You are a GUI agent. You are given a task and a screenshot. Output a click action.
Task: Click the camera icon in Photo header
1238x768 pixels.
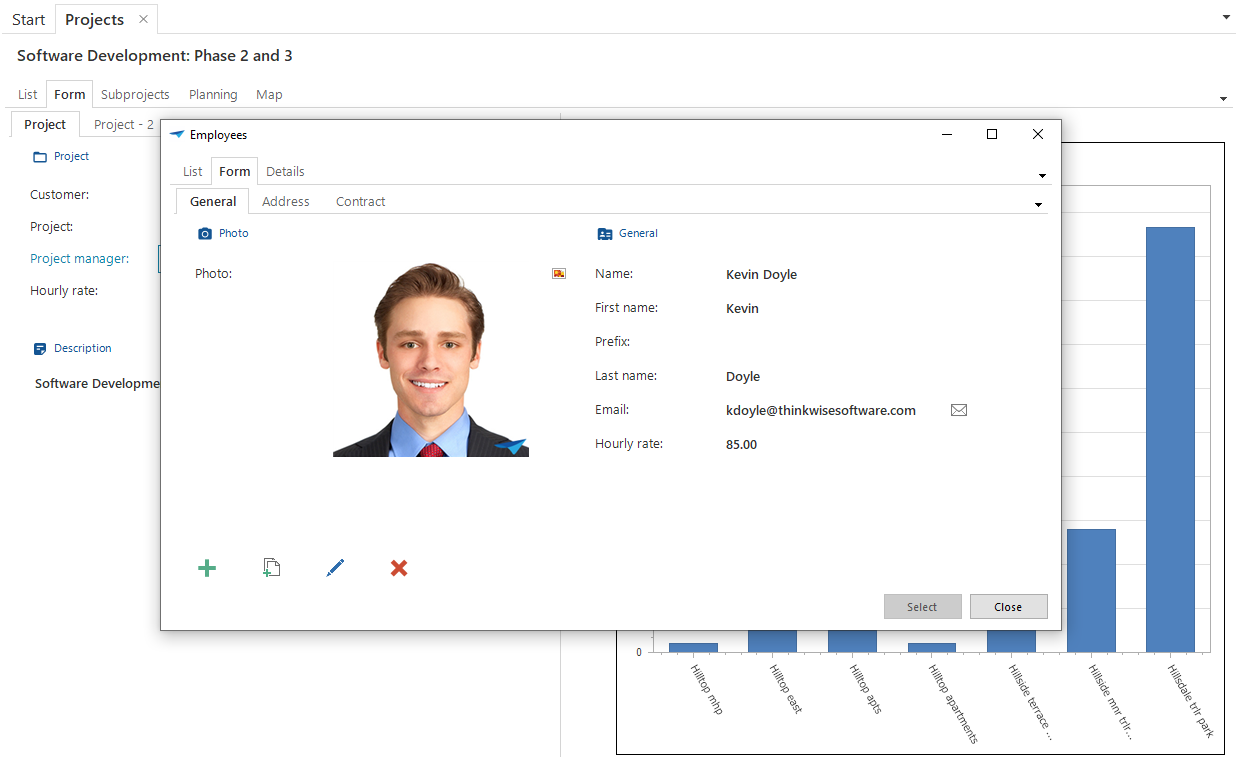(x=205, y=233)
